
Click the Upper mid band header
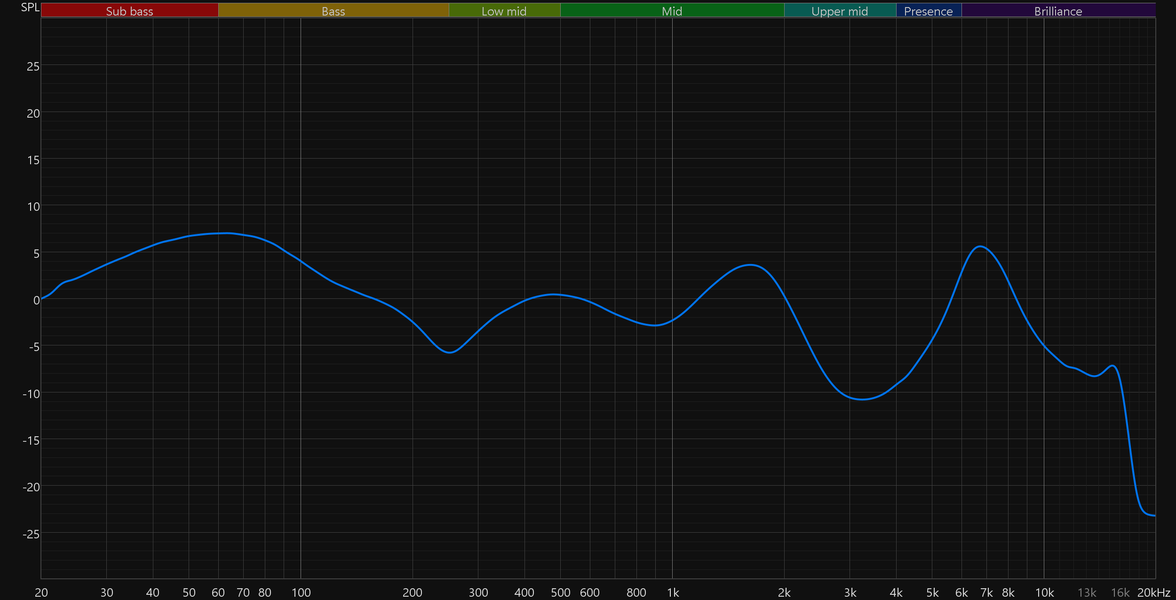(840, 10)
